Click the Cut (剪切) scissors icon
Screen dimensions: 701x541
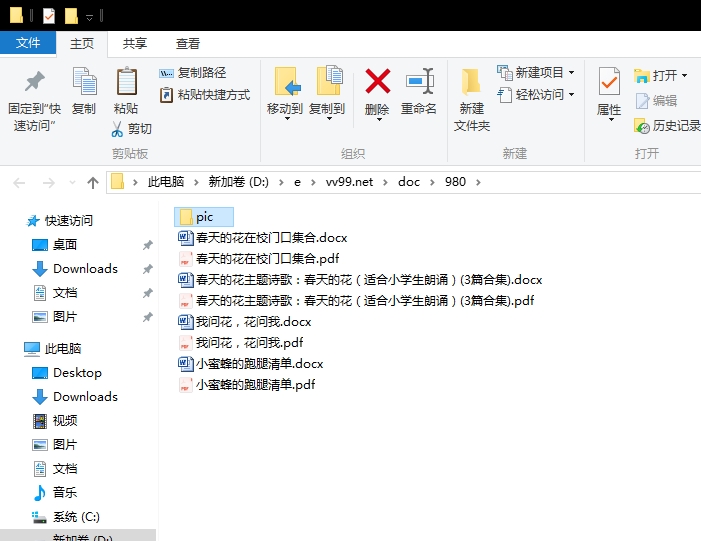click(117, 129)
